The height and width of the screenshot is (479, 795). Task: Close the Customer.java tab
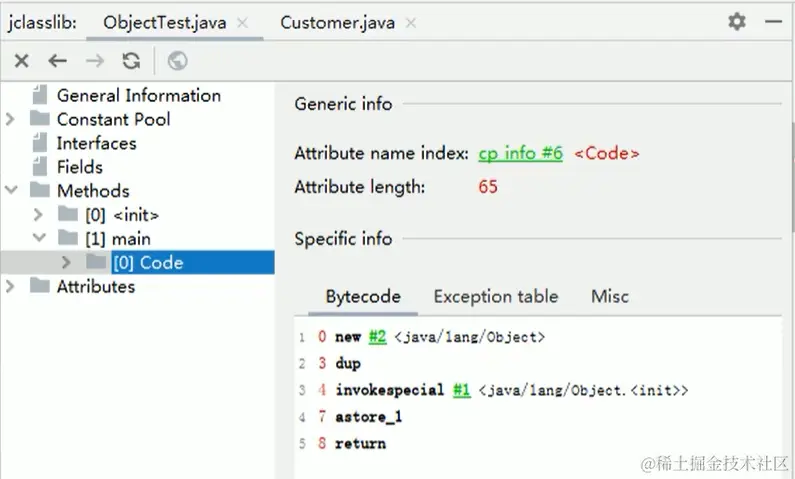tap(411, 23)
